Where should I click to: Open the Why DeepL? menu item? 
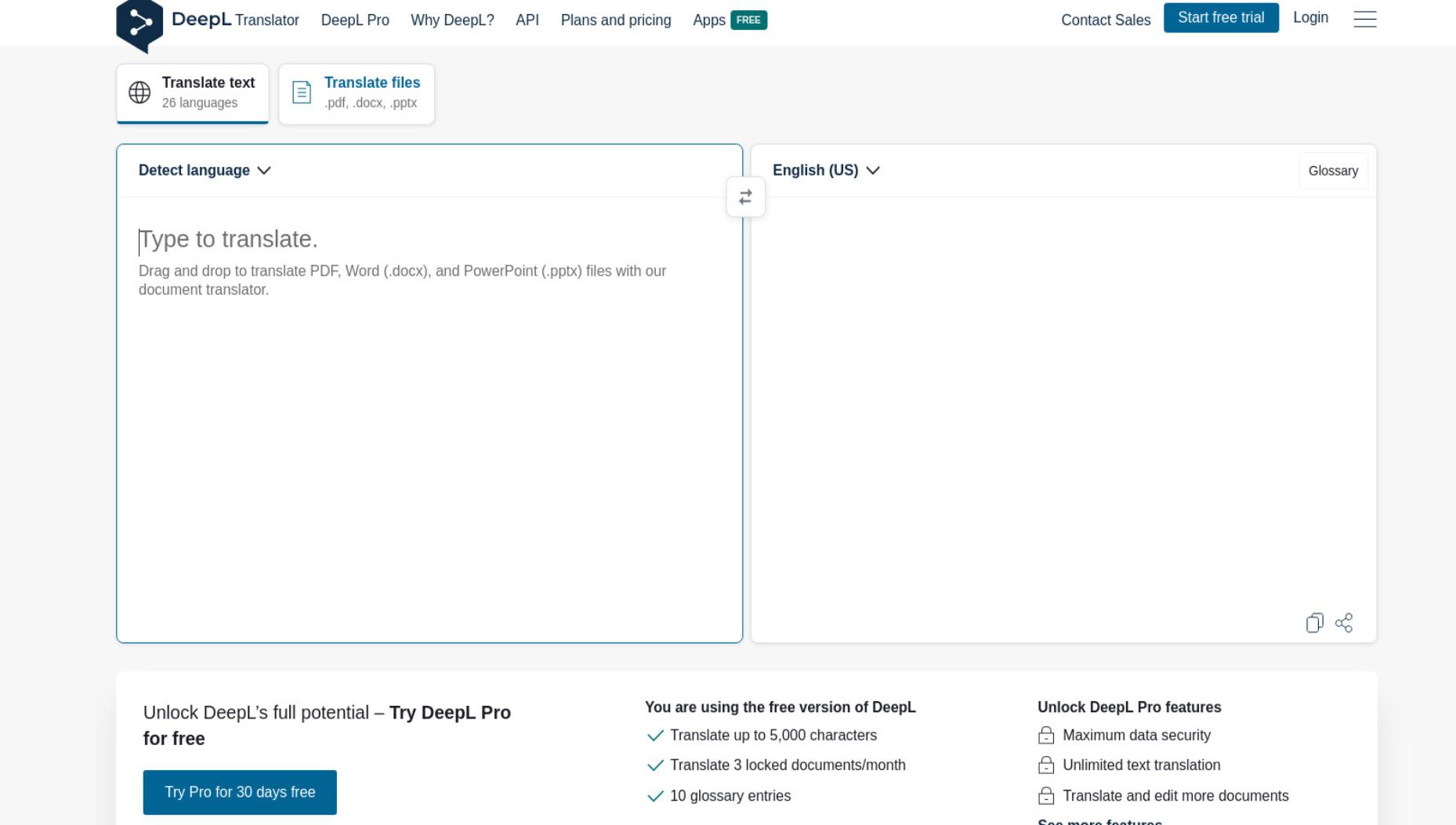click(452, 20)
